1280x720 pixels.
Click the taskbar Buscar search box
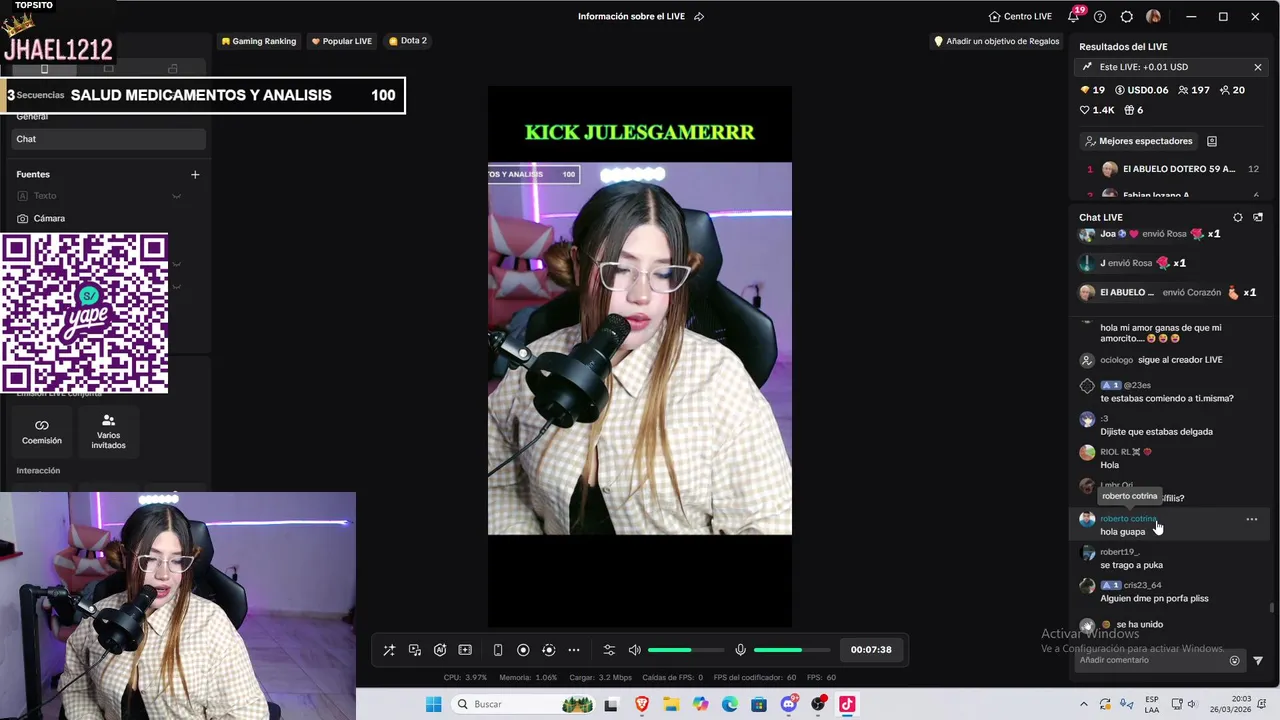(x=524, y=704)
